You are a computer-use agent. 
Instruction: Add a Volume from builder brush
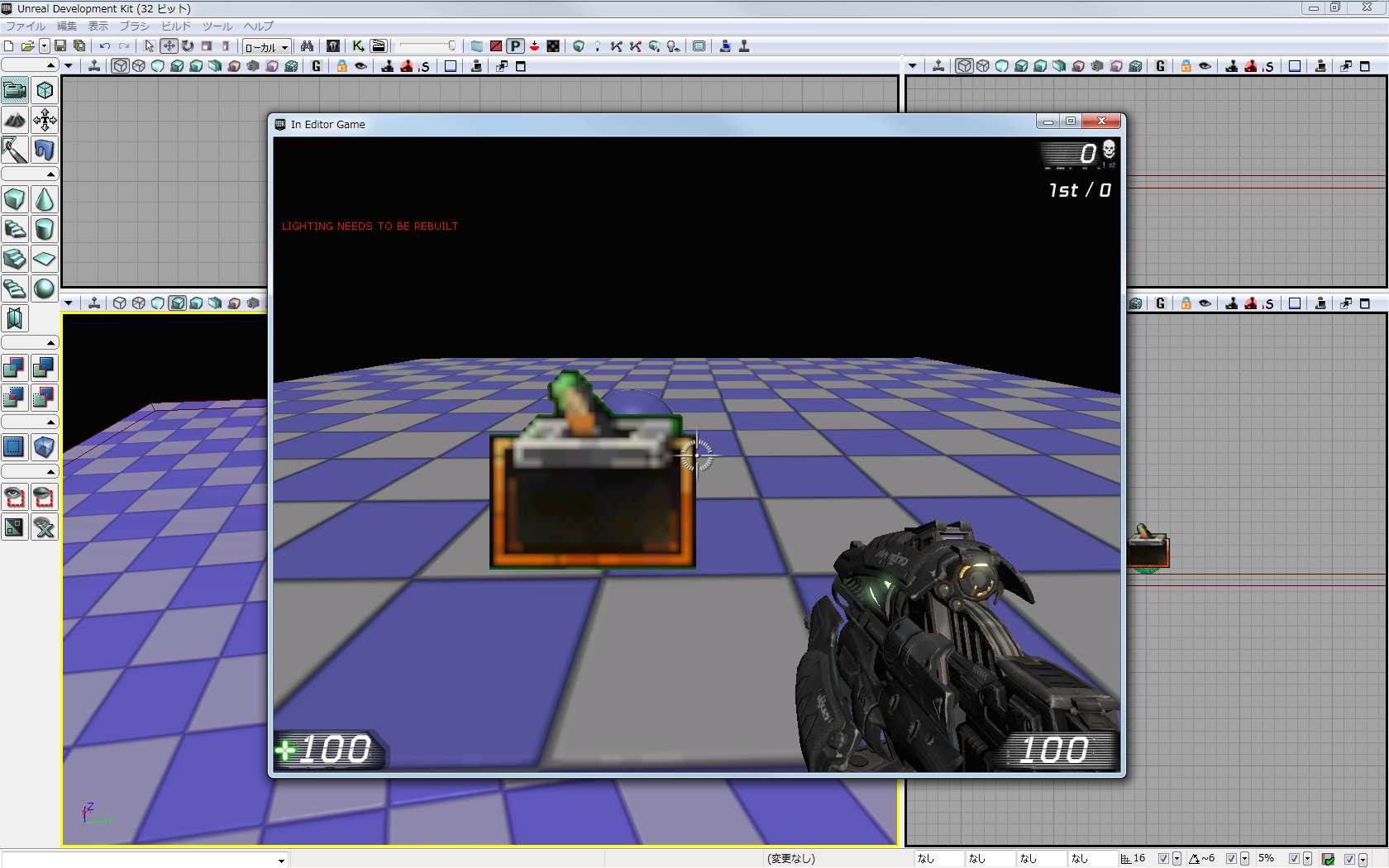[x=45, y=447]
